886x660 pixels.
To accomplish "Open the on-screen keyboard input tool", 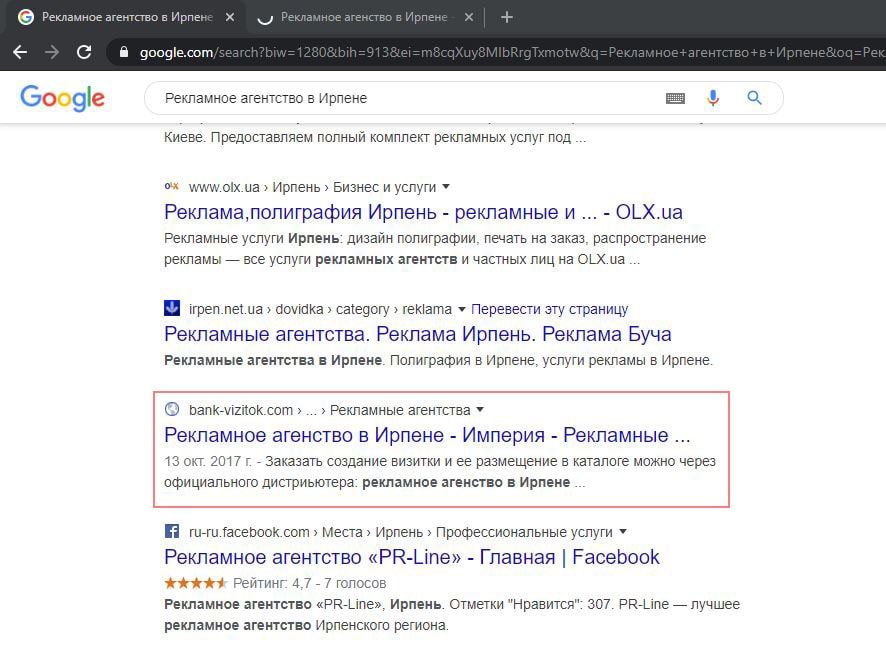I will coord(675,98).
